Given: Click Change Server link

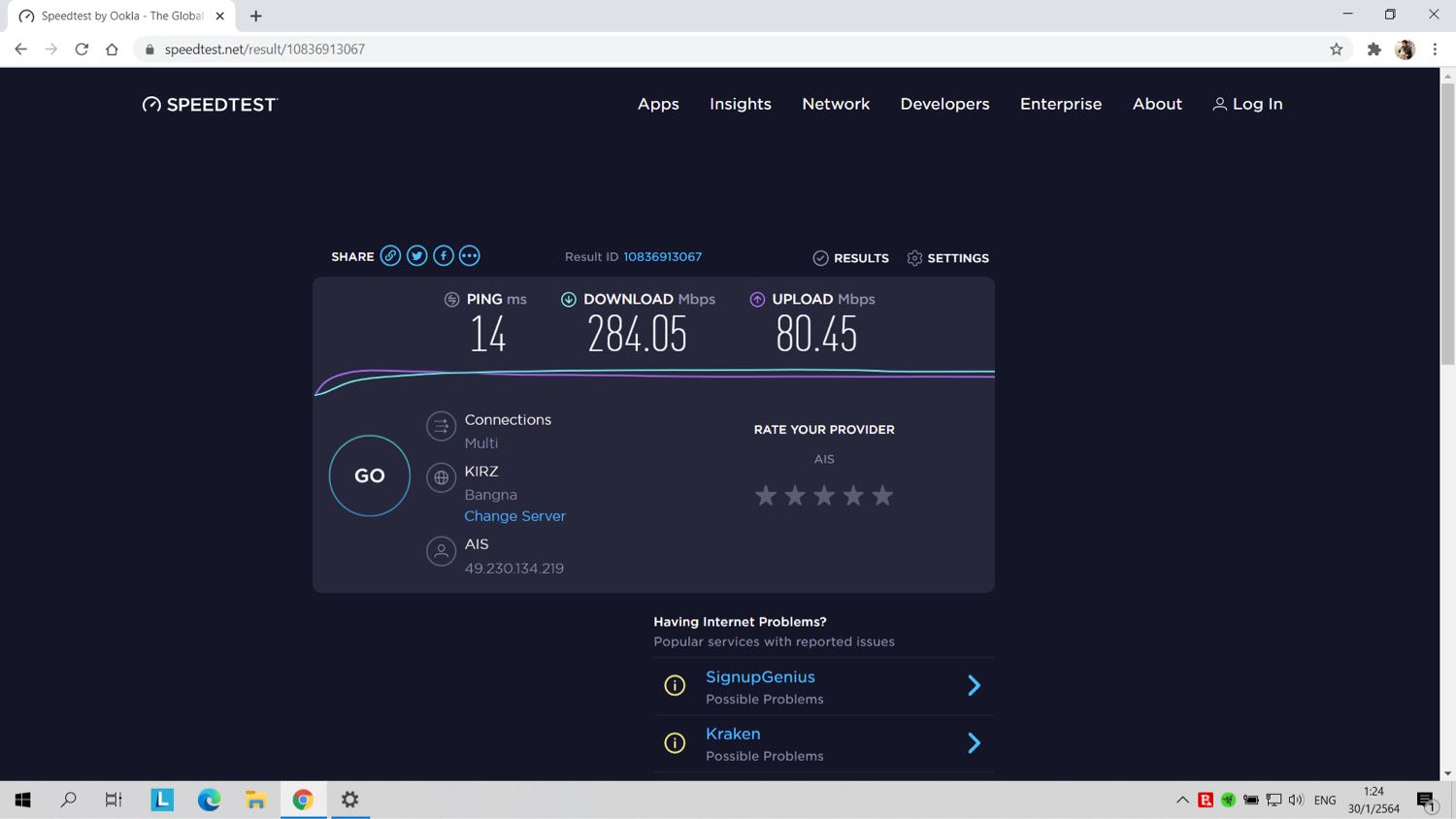Looking at the screenshot, I should point(514,516).
